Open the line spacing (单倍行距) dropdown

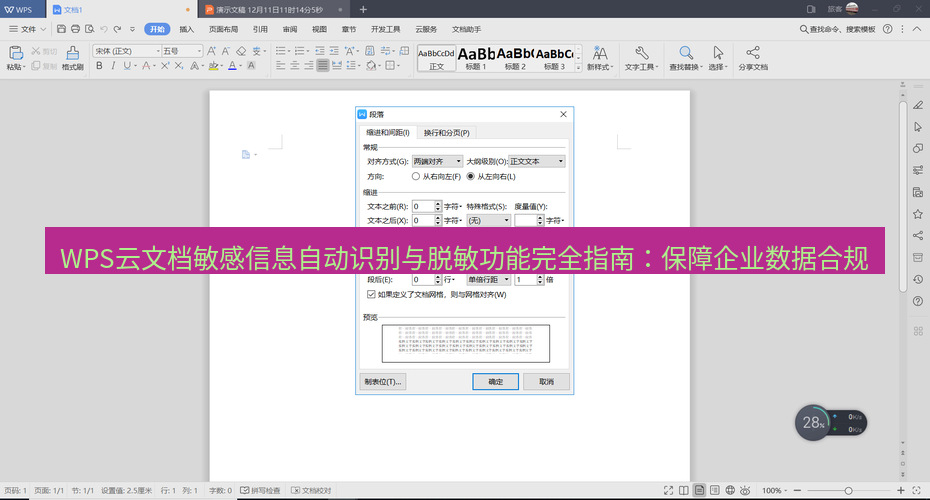[488, 279]
